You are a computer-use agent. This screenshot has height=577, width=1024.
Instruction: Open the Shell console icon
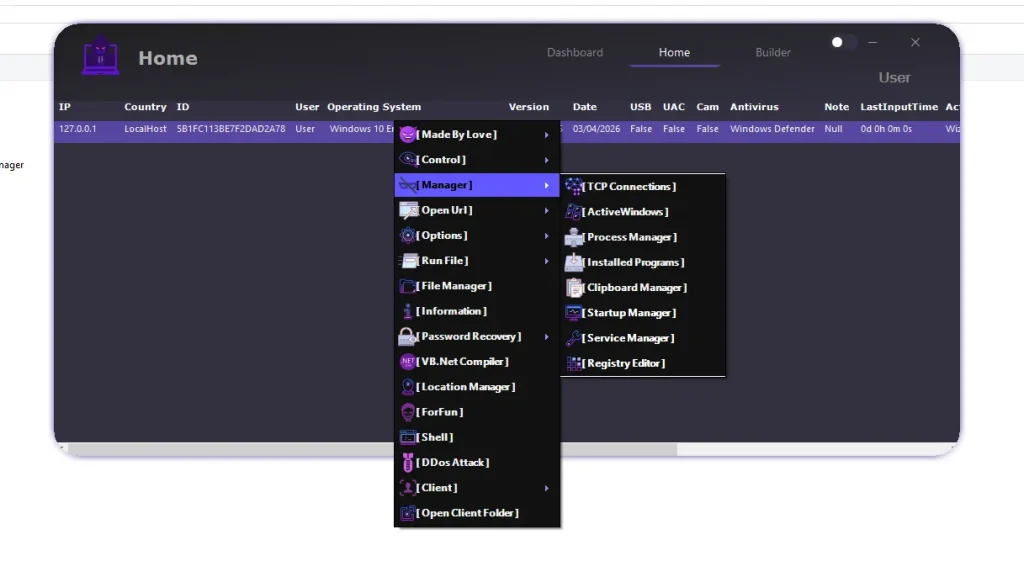[x=407, y=437]
